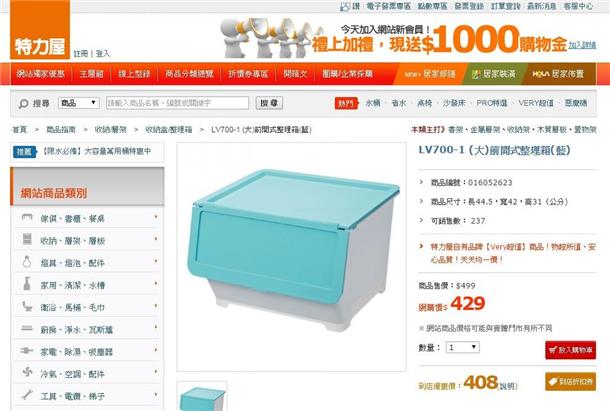610x411 pixels.
Task: Click the magnifier search icon
Action: (x=23, y=104)
